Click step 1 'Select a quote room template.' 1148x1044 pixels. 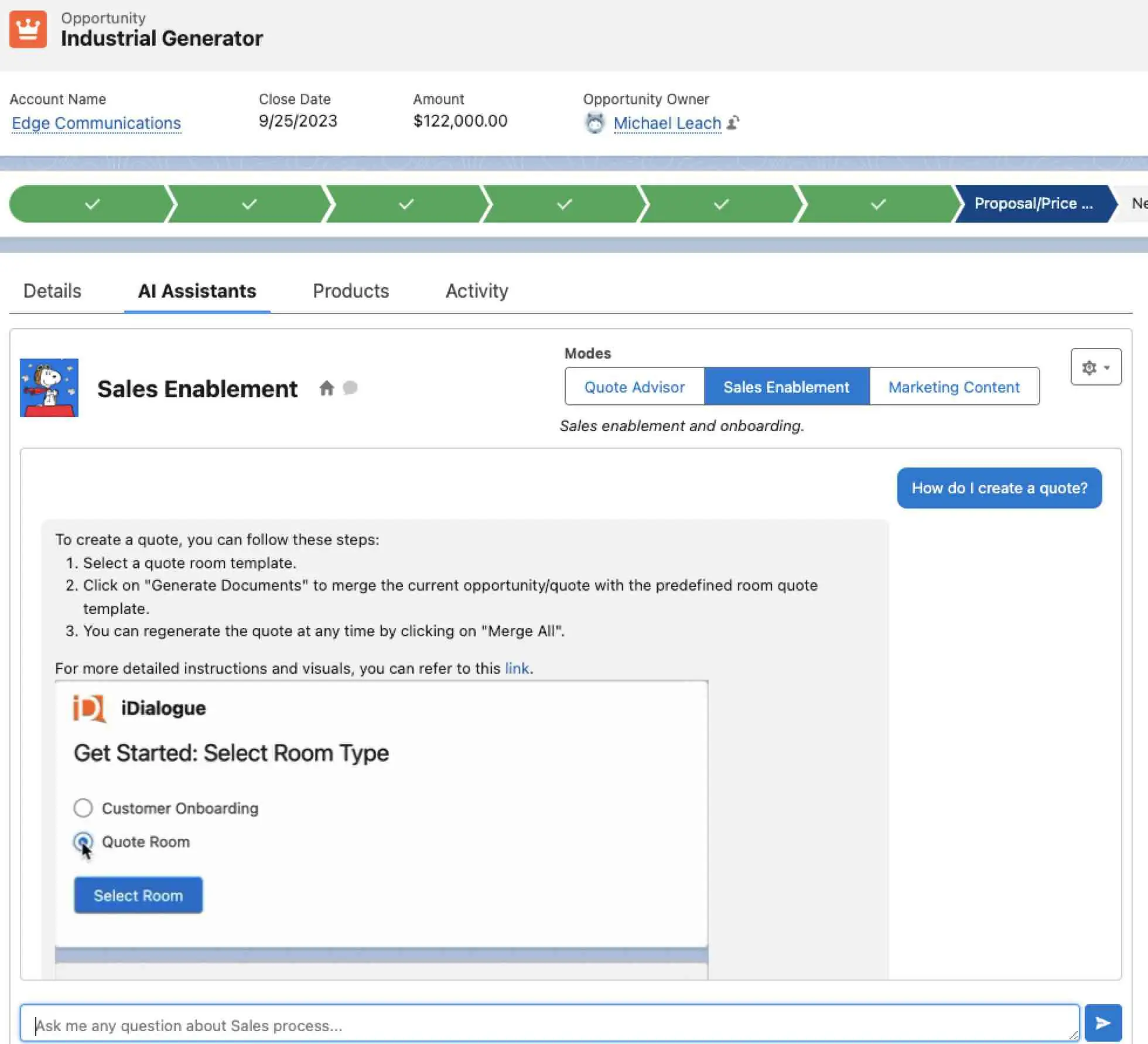(x=190, y=563)
